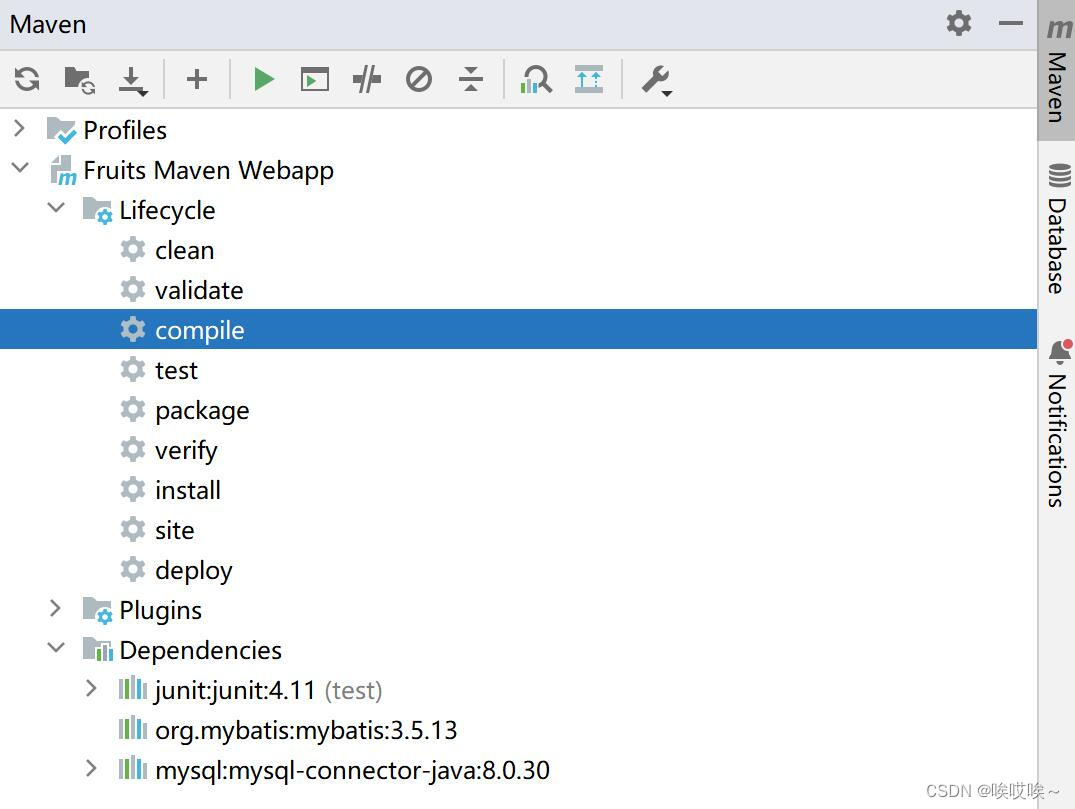The image size is (1075, 809).
Task: Select the deploy lifecycle goal
Action: pyautogui.click(x=193, y=570)
